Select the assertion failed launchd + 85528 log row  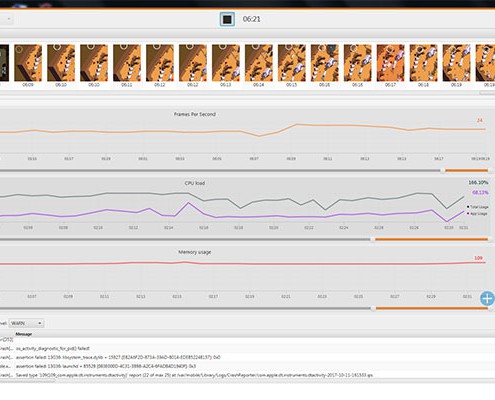coord(247,366)
